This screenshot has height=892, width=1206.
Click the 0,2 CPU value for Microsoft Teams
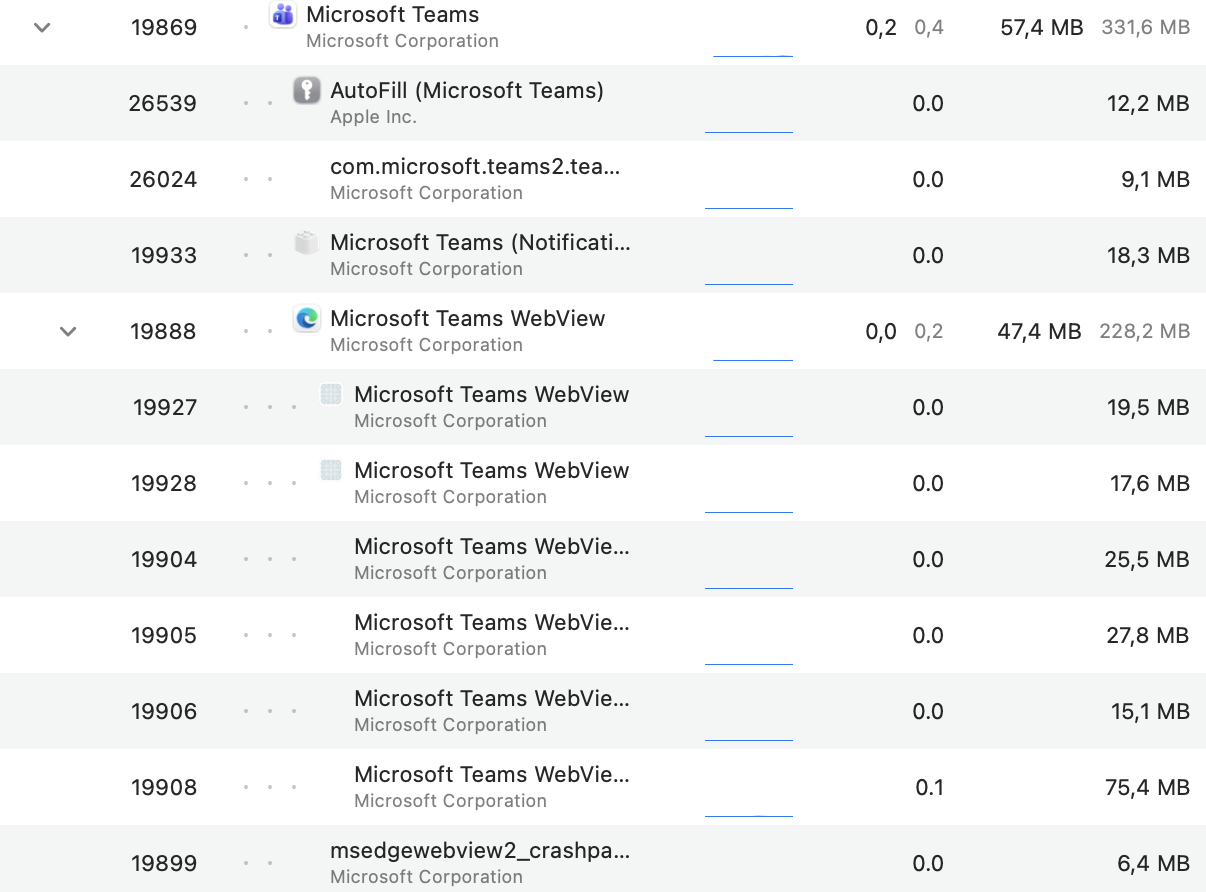pos(881,28)
